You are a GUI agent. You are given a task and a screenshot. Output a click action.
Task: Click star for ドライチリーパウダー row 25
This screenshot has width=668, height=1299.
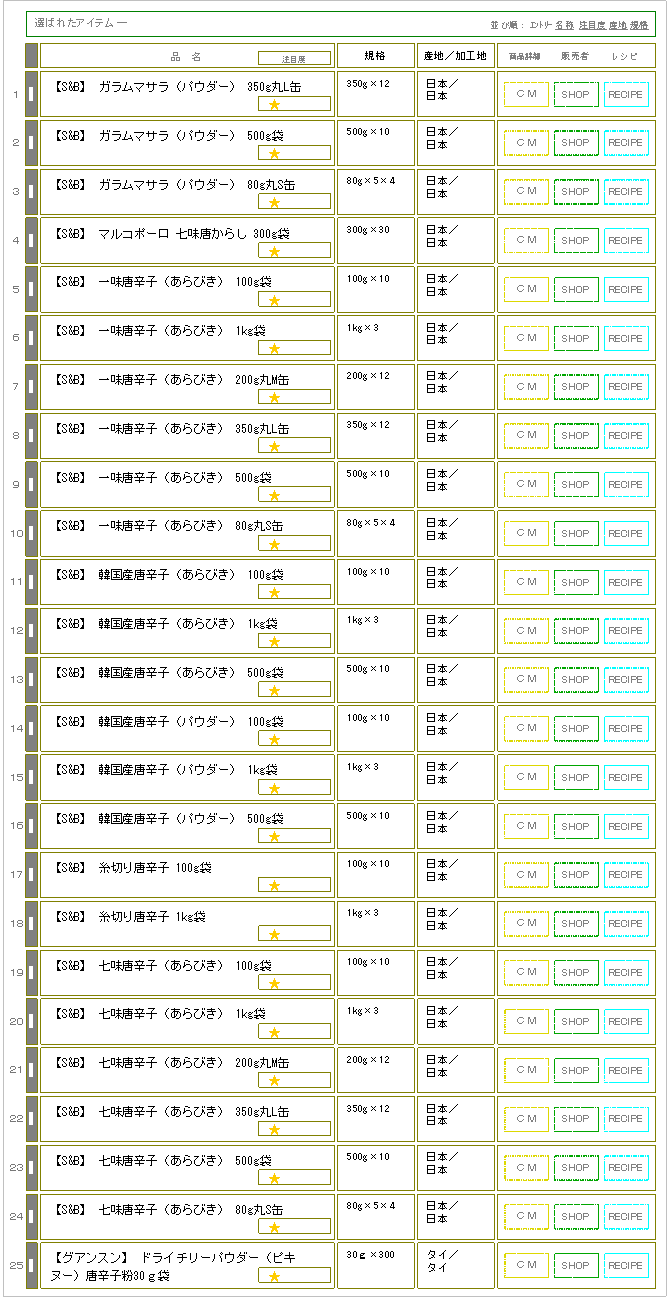click(x=274, y=1276)
